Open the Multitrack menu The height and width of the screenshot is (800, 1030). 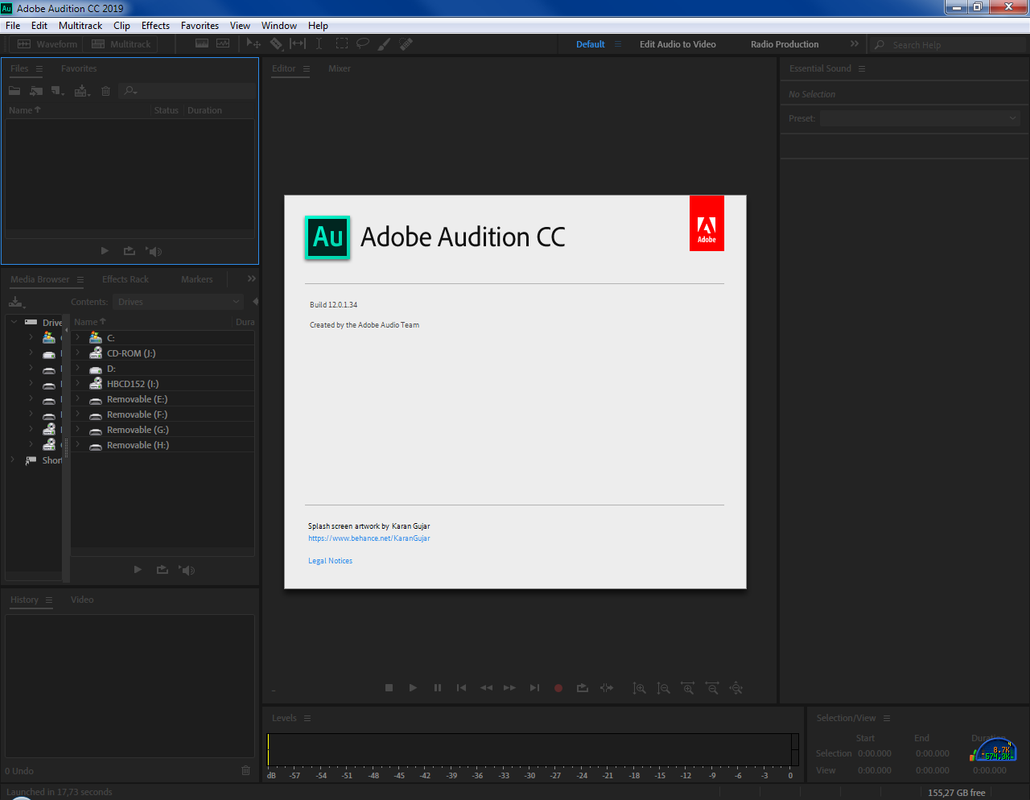pos(80,26)
